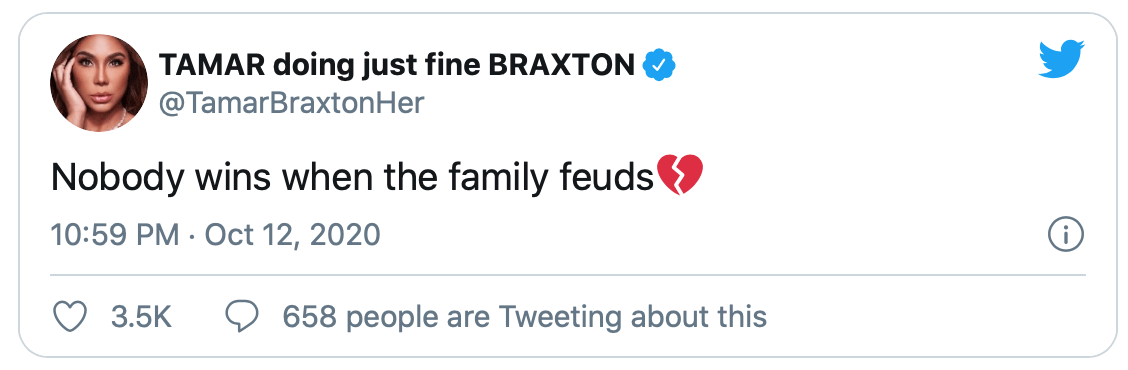
Task: Click the broken heart emoji
Action: click(680, 175)
